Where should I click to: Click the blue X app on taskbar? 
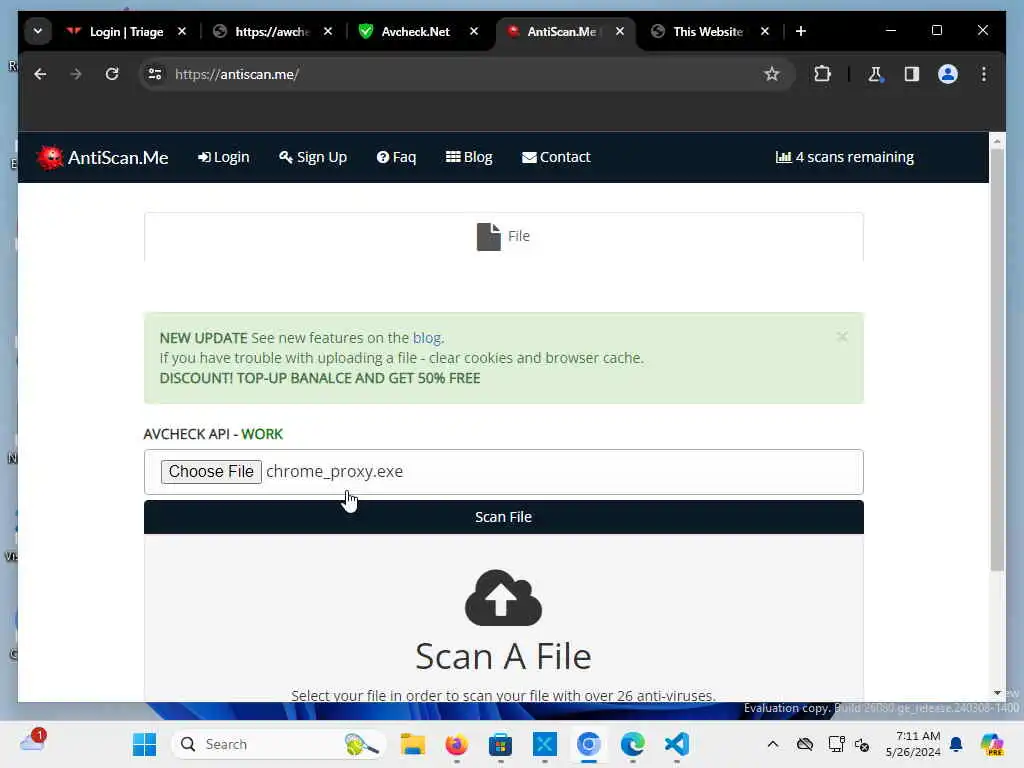[544, 744]
